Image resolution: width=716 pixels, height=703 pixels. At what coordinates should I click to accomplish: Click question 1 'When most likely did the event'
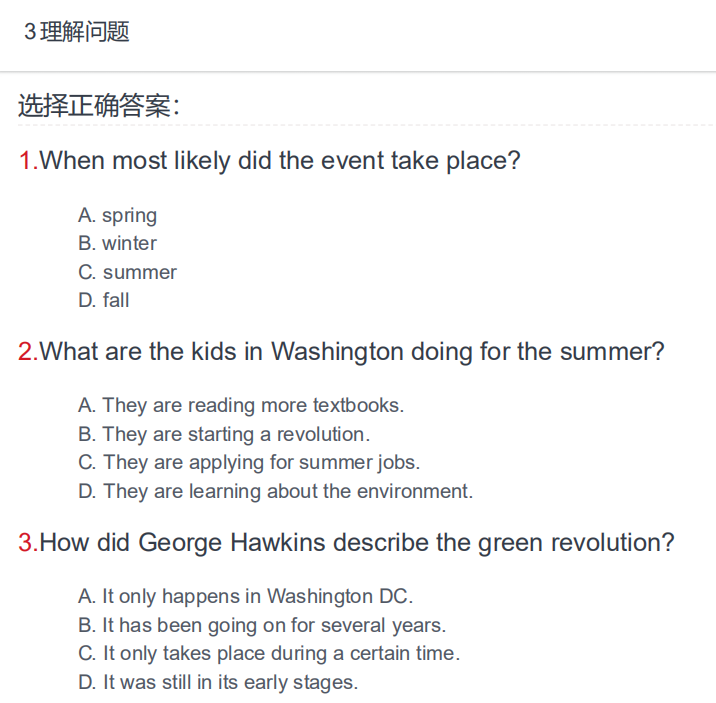click(x=279, y=161)
